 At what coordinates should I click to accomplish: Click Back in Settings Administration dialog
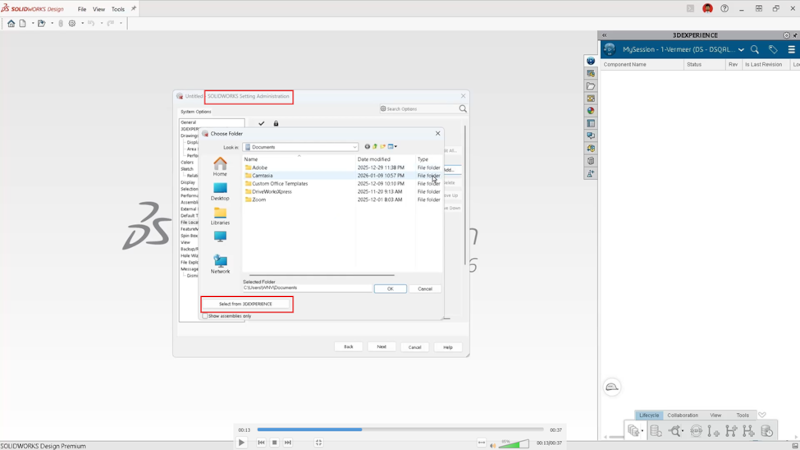click(348, 347)
